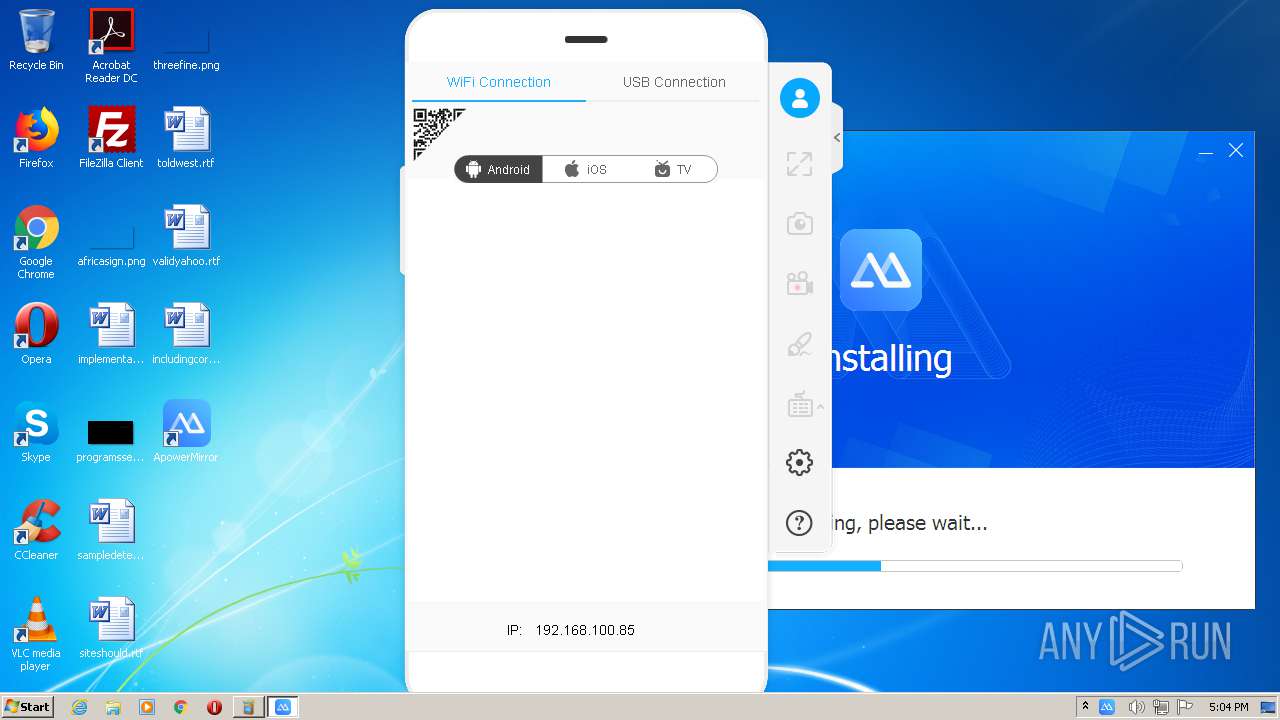The image size is (1280, 720).
Task: Collapse the side toolbar with the arrow
Action: coord(837,138)
